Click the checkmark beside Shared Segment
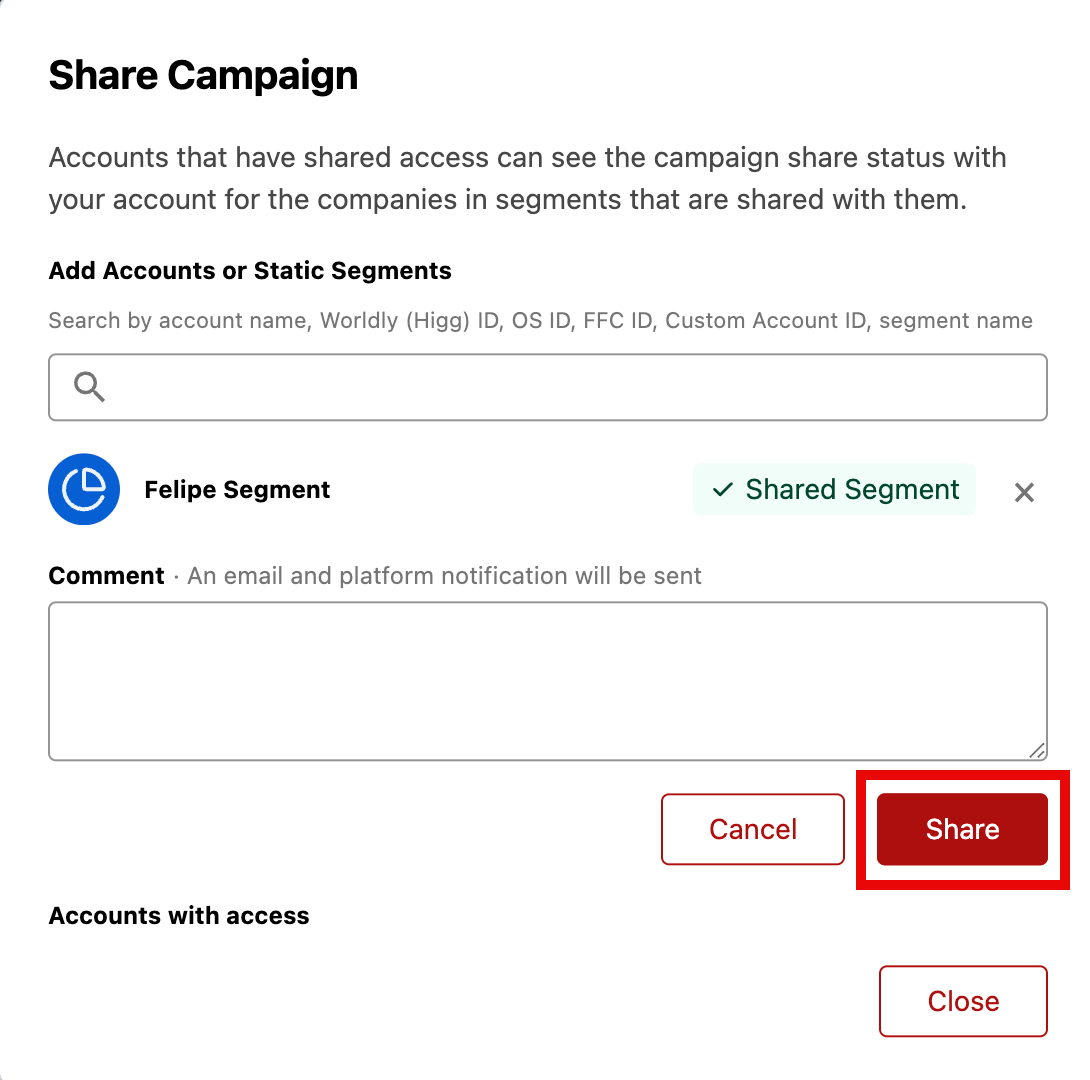The width and height of the screenshot is (1090, 1080). [x=723, y=489]
